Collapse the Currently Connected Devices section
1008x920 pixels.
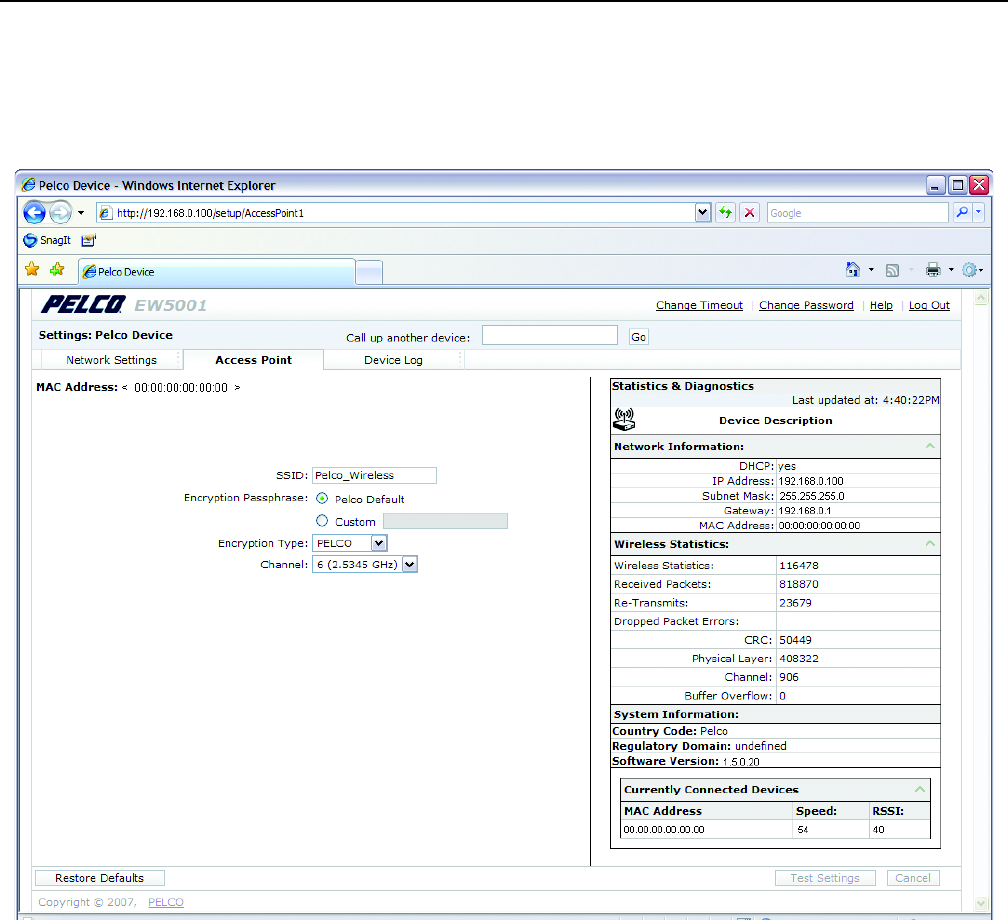pos(920,790)
